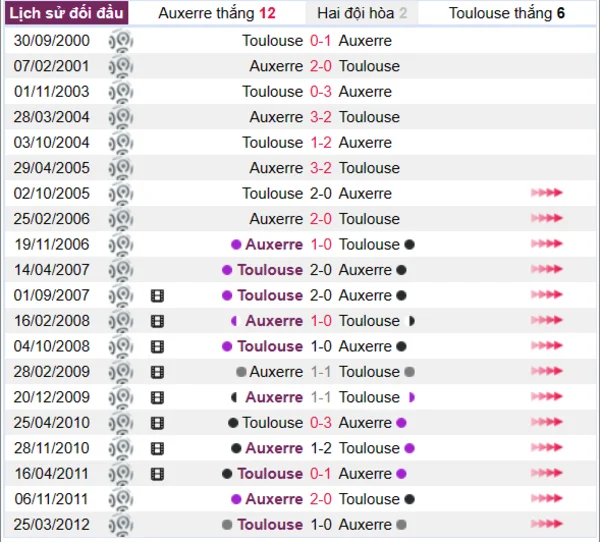Open the Lịch sử đối đầu tab

tap(67, 13)
